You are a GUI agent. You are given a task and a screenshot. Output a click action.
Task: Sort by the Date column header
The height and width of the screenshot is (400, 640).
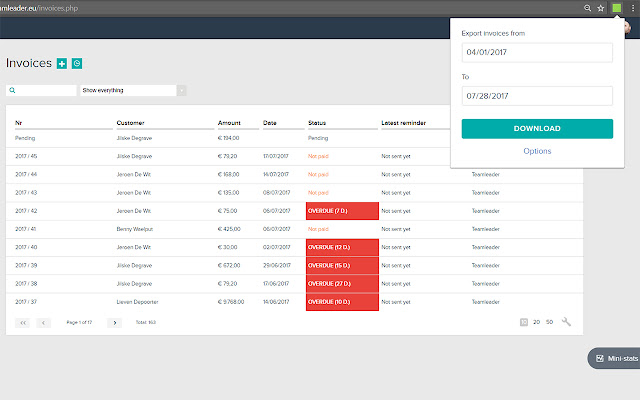tap(269, 123)
